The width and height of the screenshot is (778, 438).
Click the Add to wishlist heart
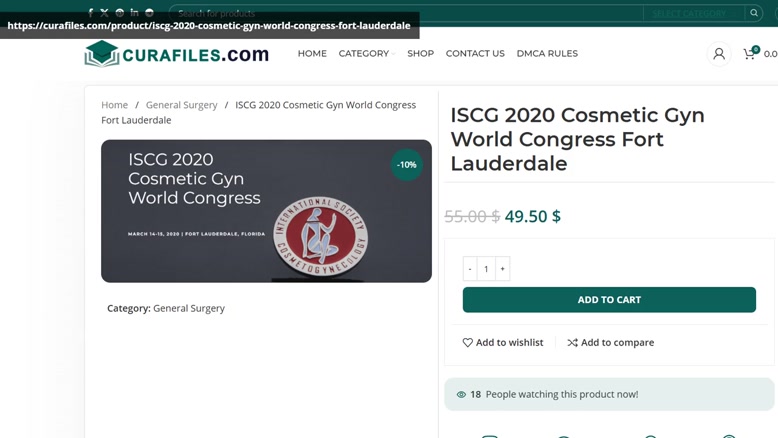click(x=467, y=342)
